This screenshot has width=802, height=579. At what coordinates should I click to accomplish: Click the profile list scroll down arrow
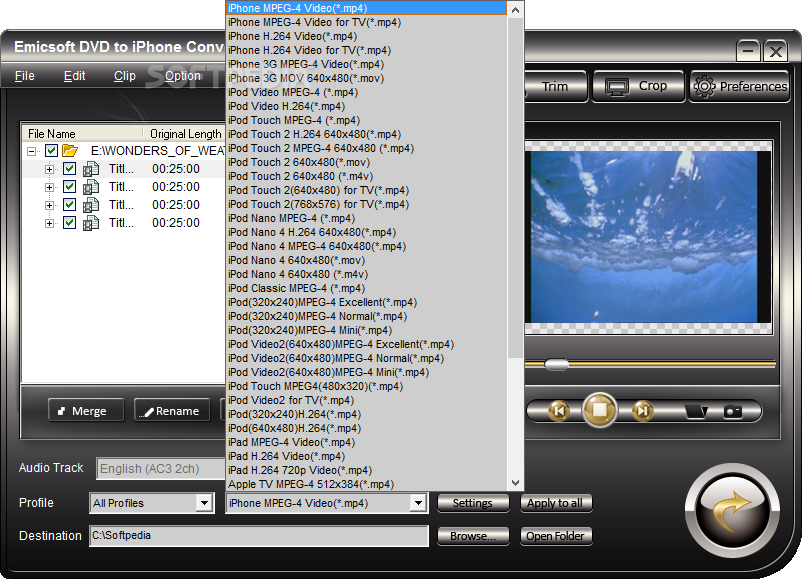point(516,483)
